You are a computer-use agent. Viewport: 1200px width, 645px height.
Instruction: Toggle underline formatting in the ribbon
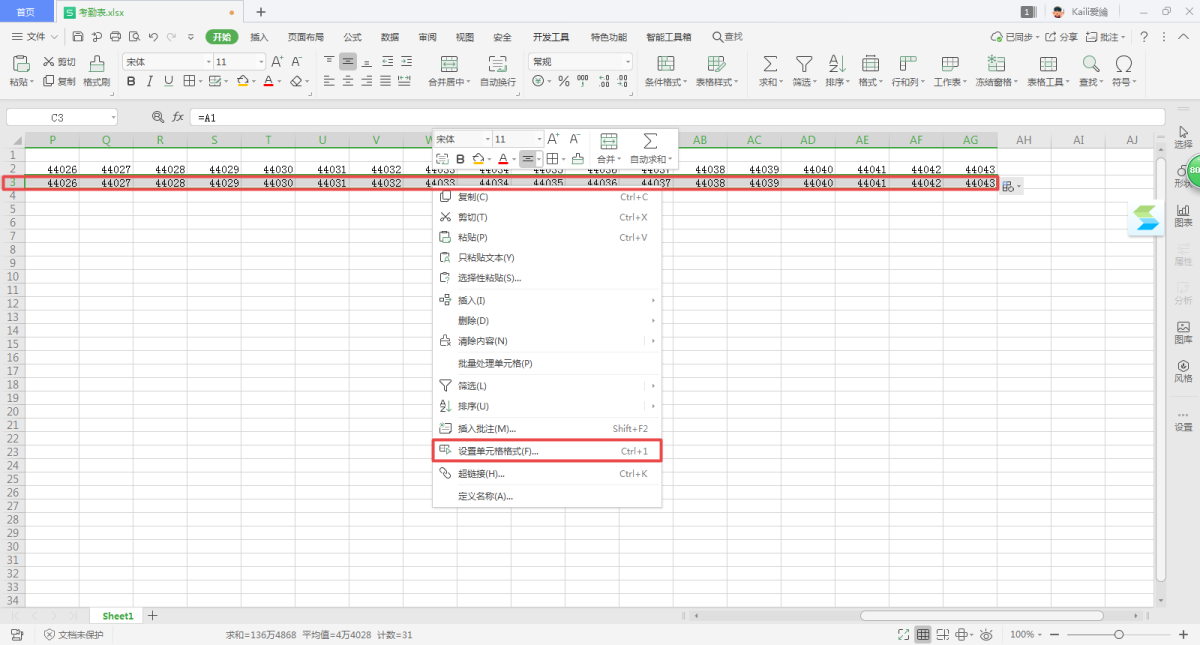point(168,81)
